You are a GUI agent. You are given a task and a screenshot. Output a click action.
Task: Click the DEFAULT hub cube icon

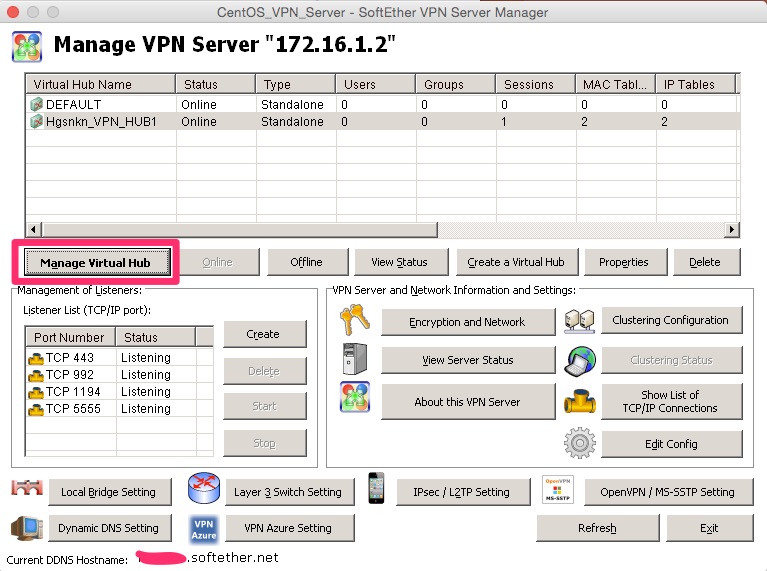36,104
